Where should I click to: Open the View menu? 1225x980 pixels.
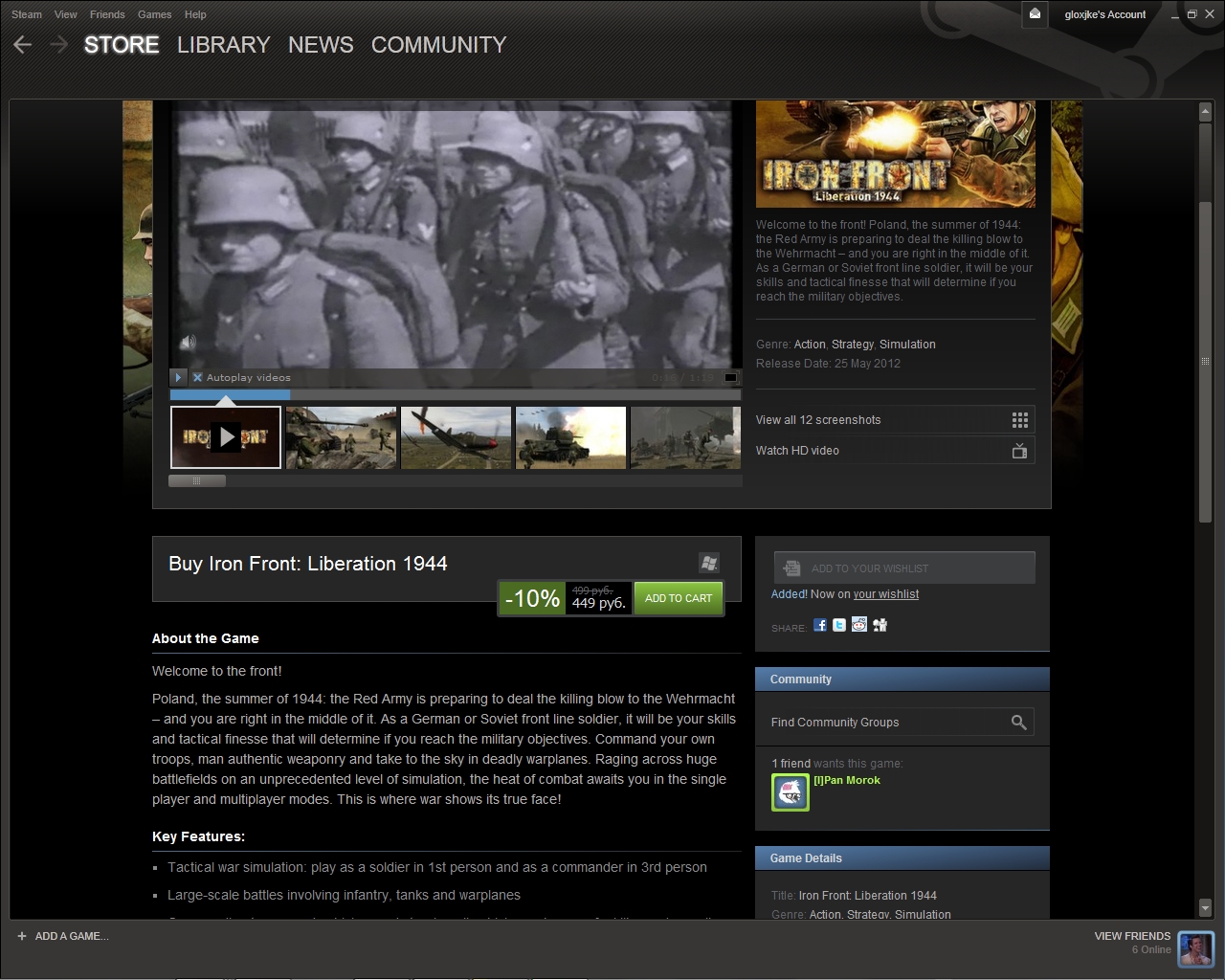[x=66, y=14]
